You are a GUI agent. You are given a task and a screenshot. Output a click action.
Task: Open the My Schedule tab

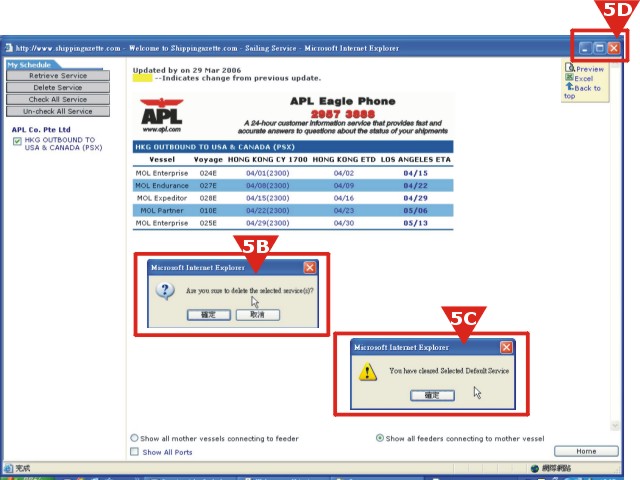pos(30,65)
